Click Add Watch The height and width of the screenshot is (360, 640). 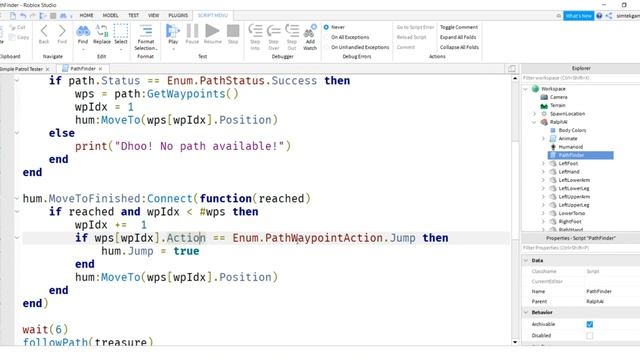pos(310,37)
